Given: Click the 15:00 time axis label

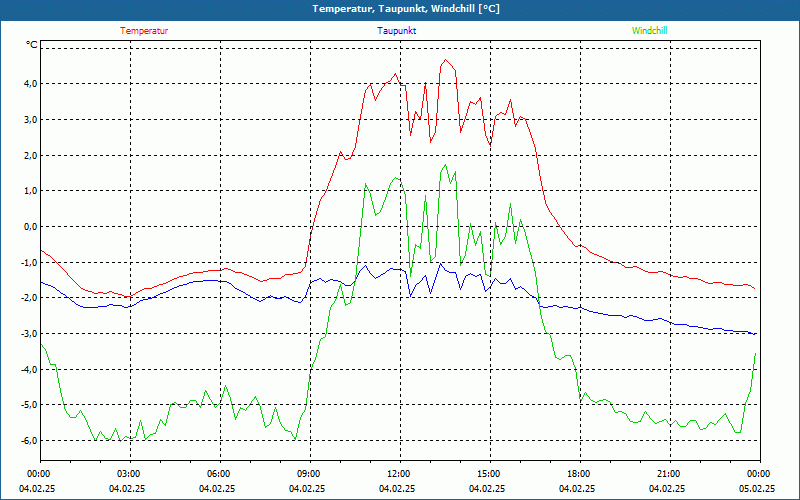Looking at the screenshot, I should point(490,474).
